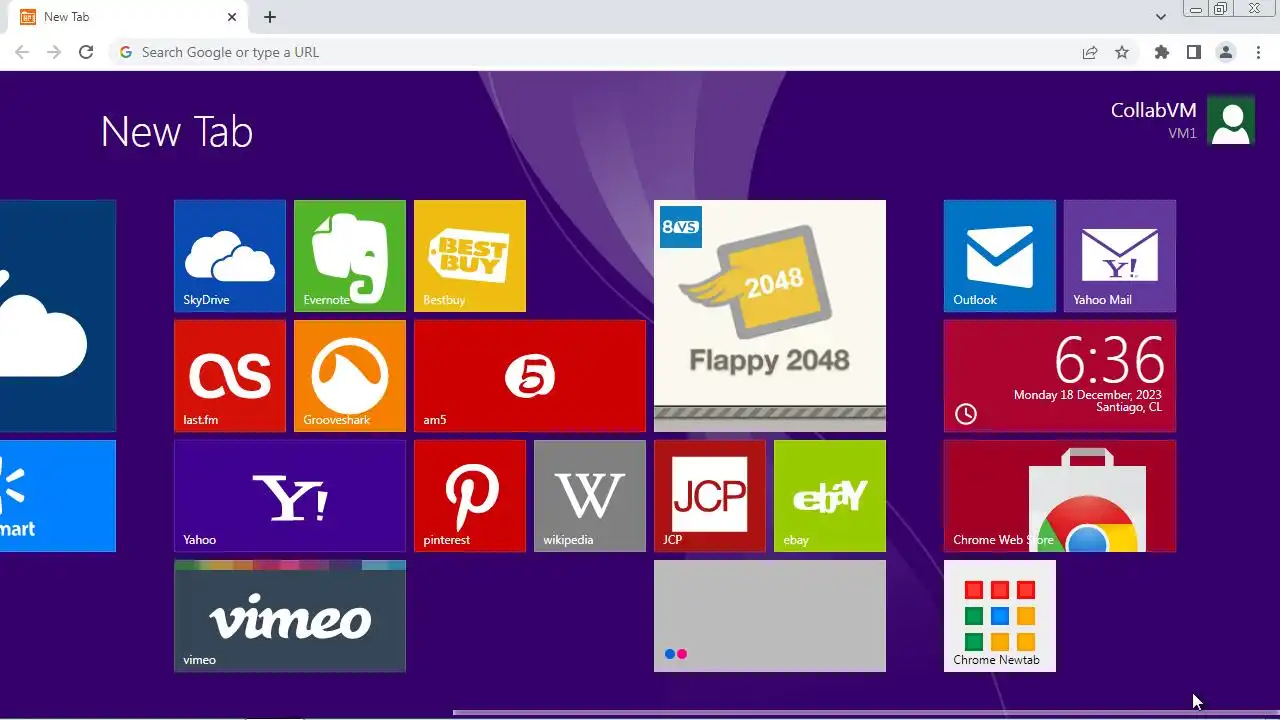
Task: Toggle the browser side panel
Action: point(1193,52)
